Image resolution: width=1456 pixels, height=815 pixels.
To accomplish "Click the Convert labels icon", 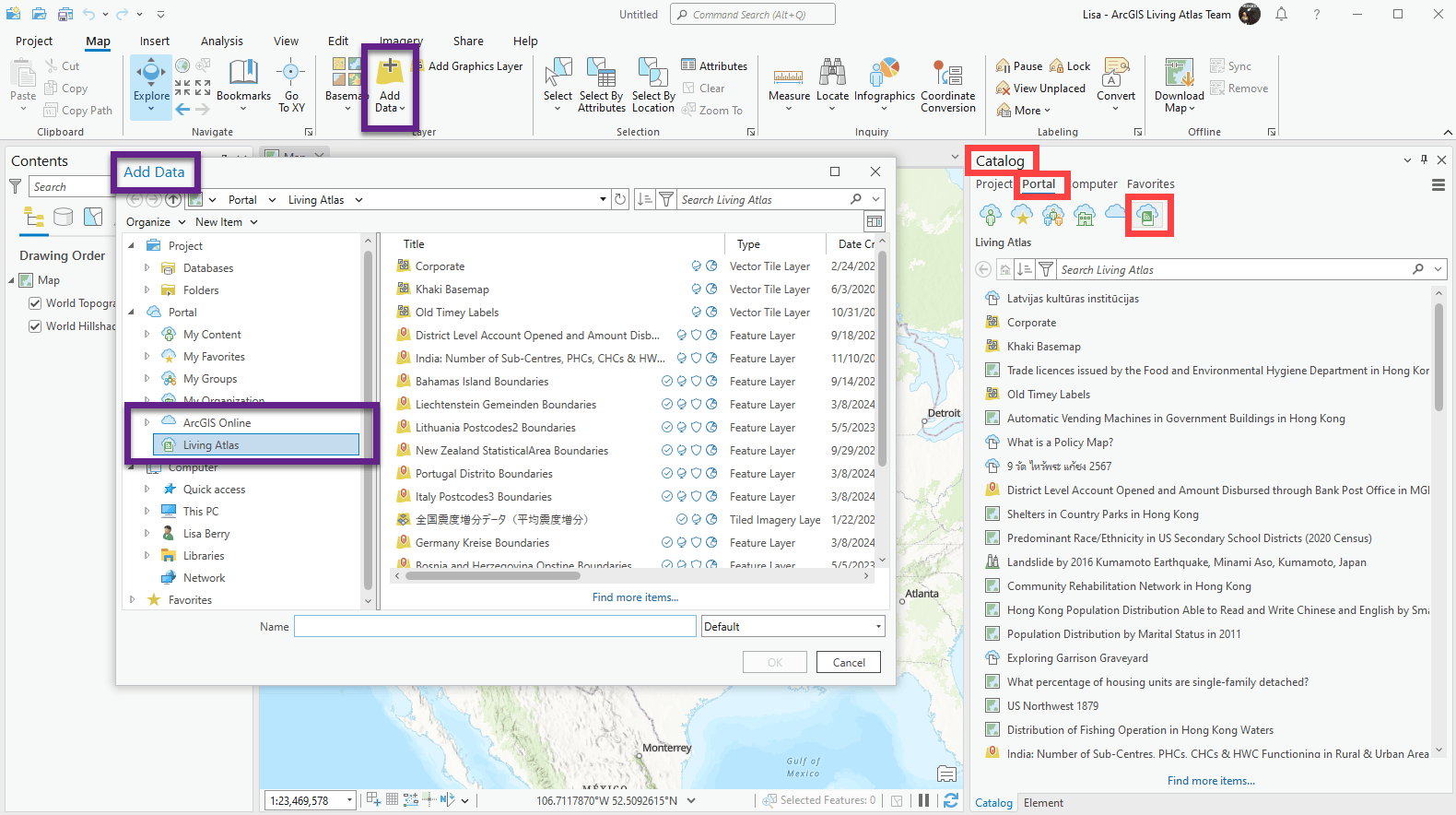I will pyautogui.click(x=1116, y=72).
